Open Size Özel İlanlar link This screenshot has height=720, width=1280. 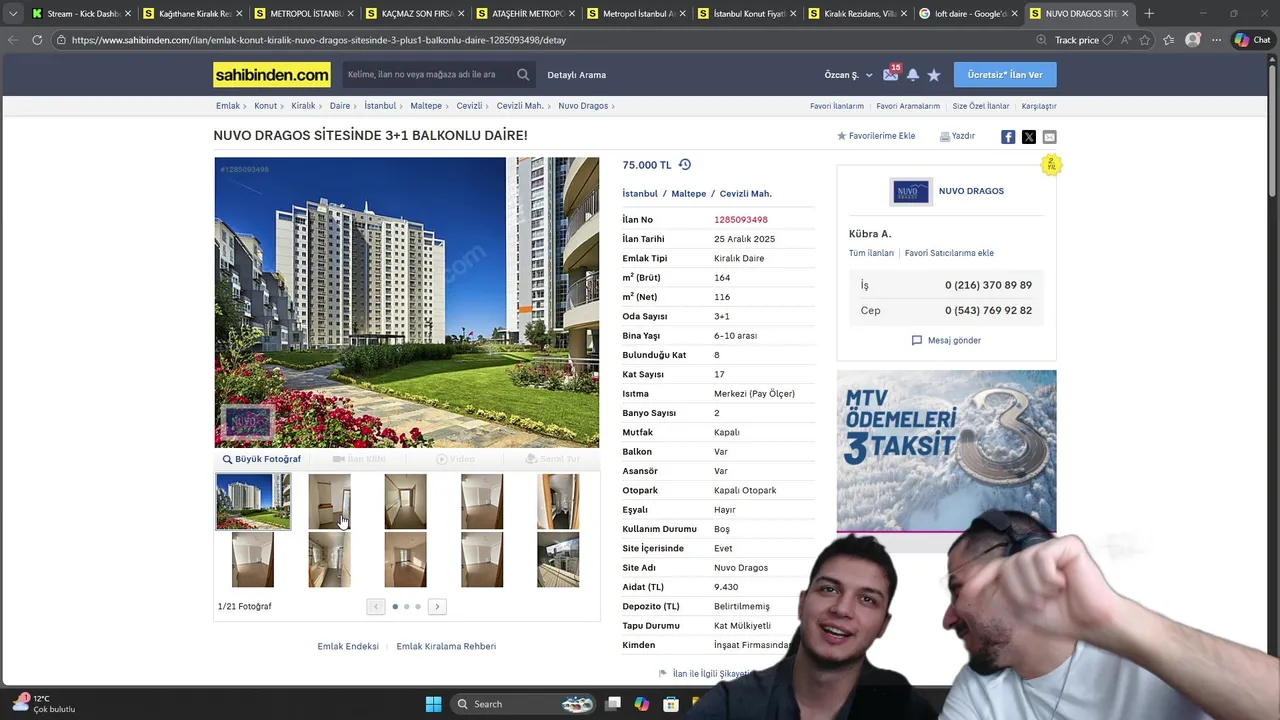981,106
